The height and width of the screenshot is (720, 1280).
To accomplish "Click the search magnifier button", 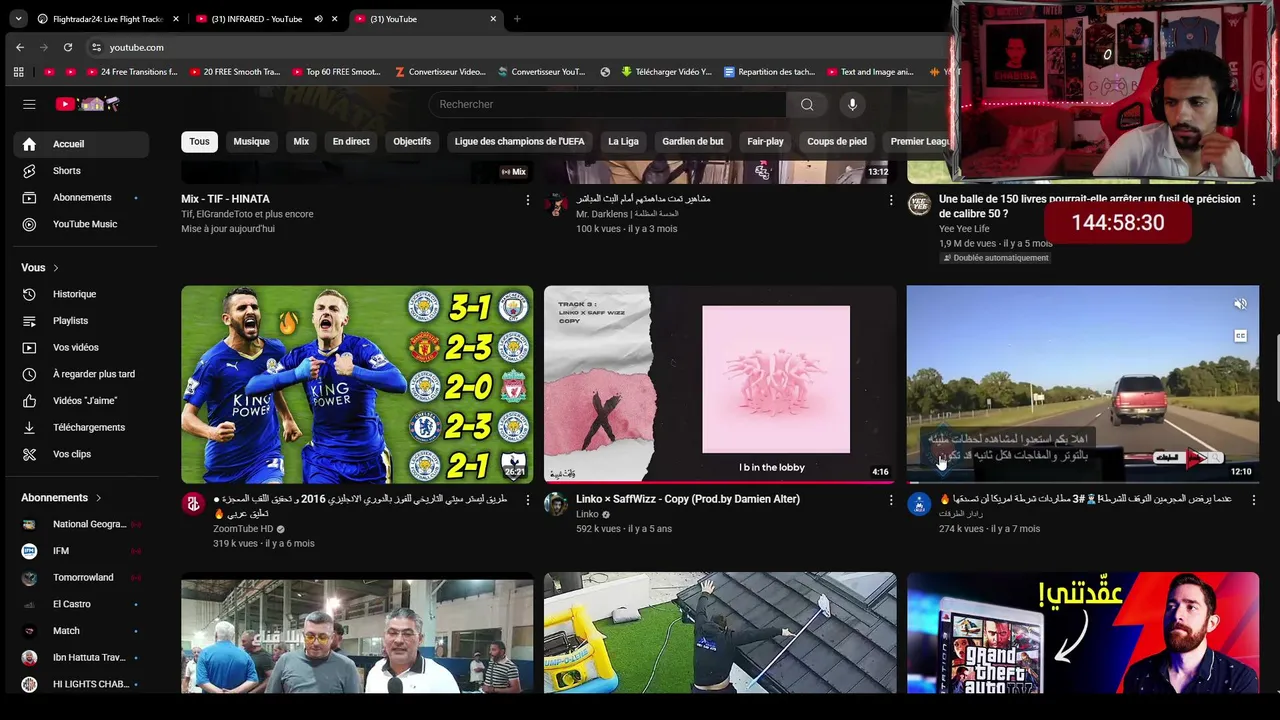I will [x=807, y=104].
